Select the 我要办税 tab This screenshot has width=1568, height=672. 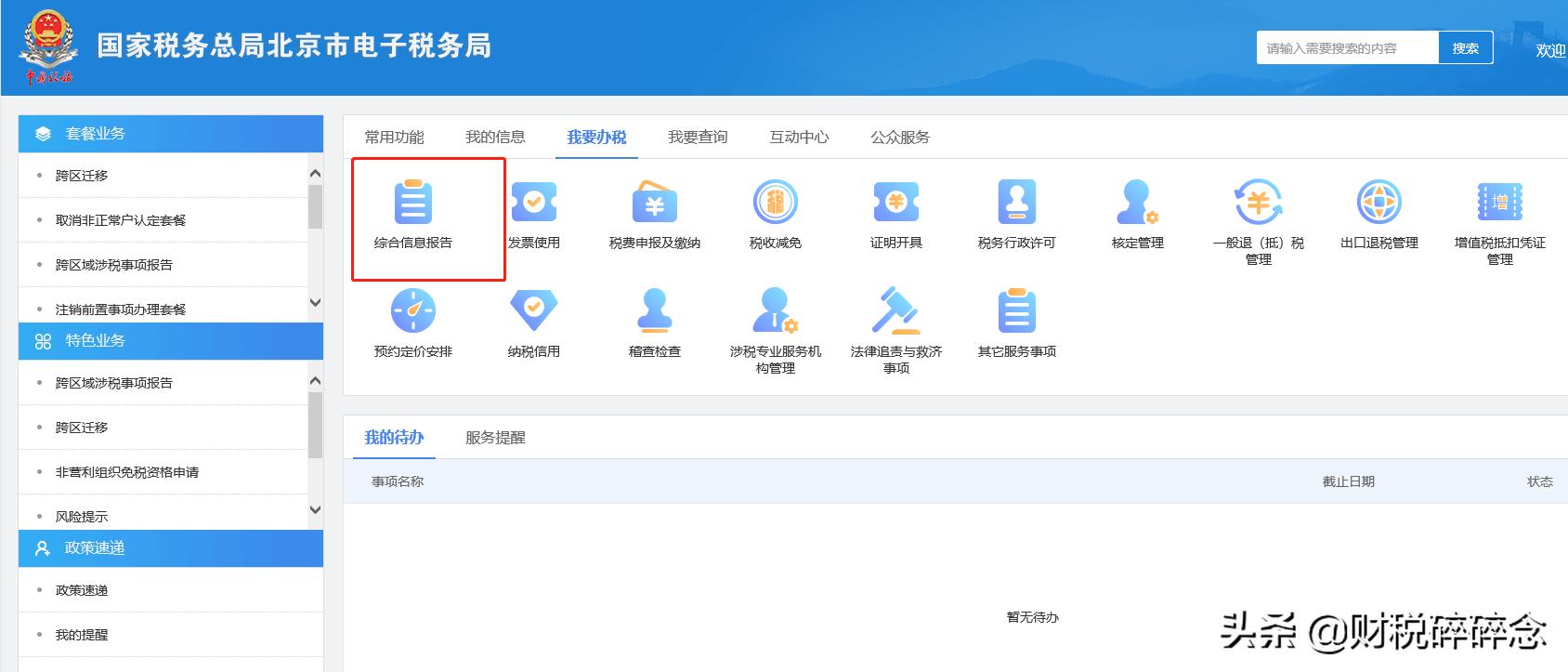point(596,137)
